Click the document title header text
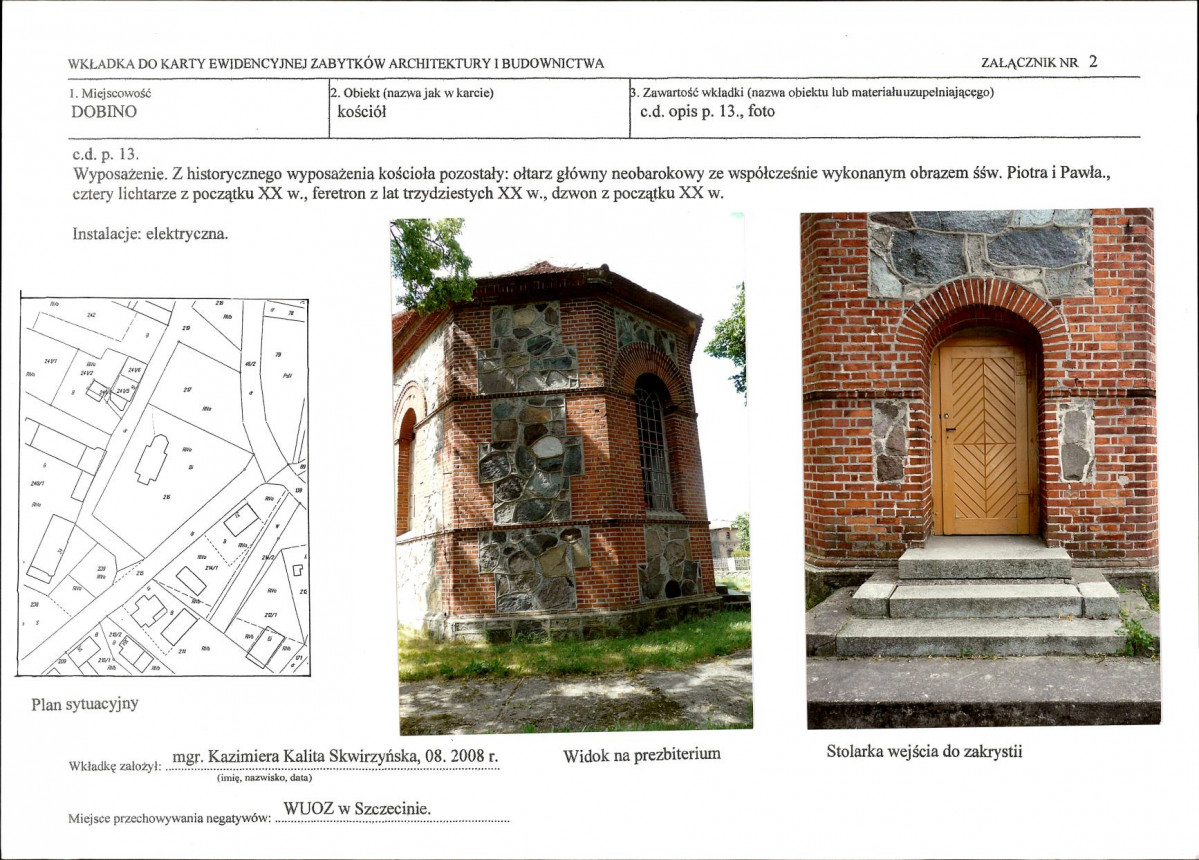The height and width of the screenshot is (860, 1199). (x=336, y=63)
